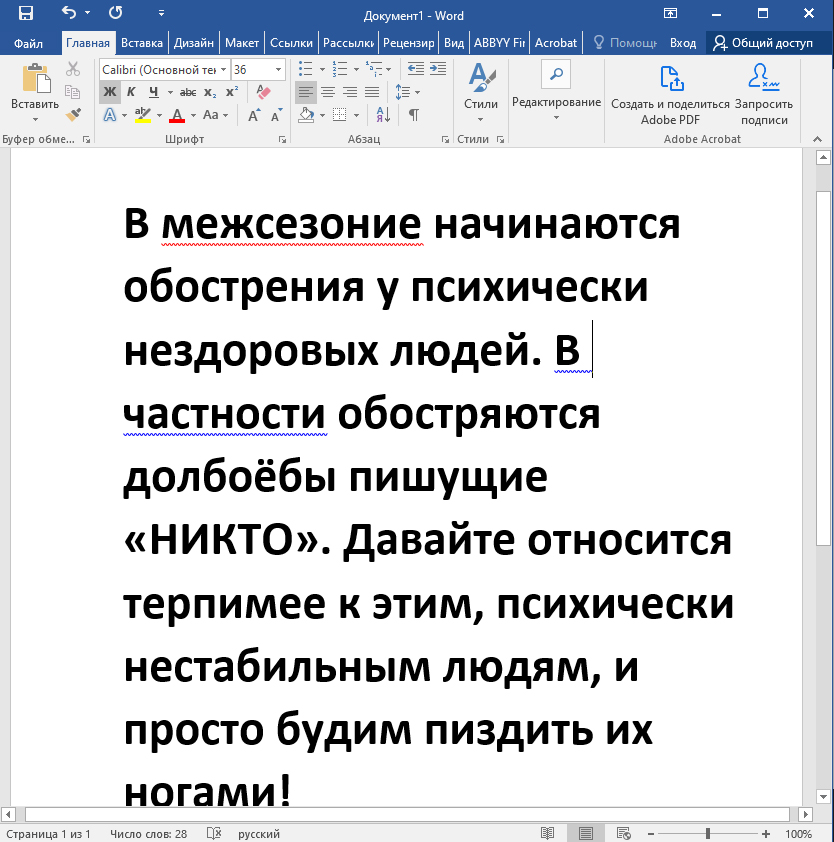Switch to Web Layout view
The height and width of the screenshot is (842, 834).
point(623,833)
